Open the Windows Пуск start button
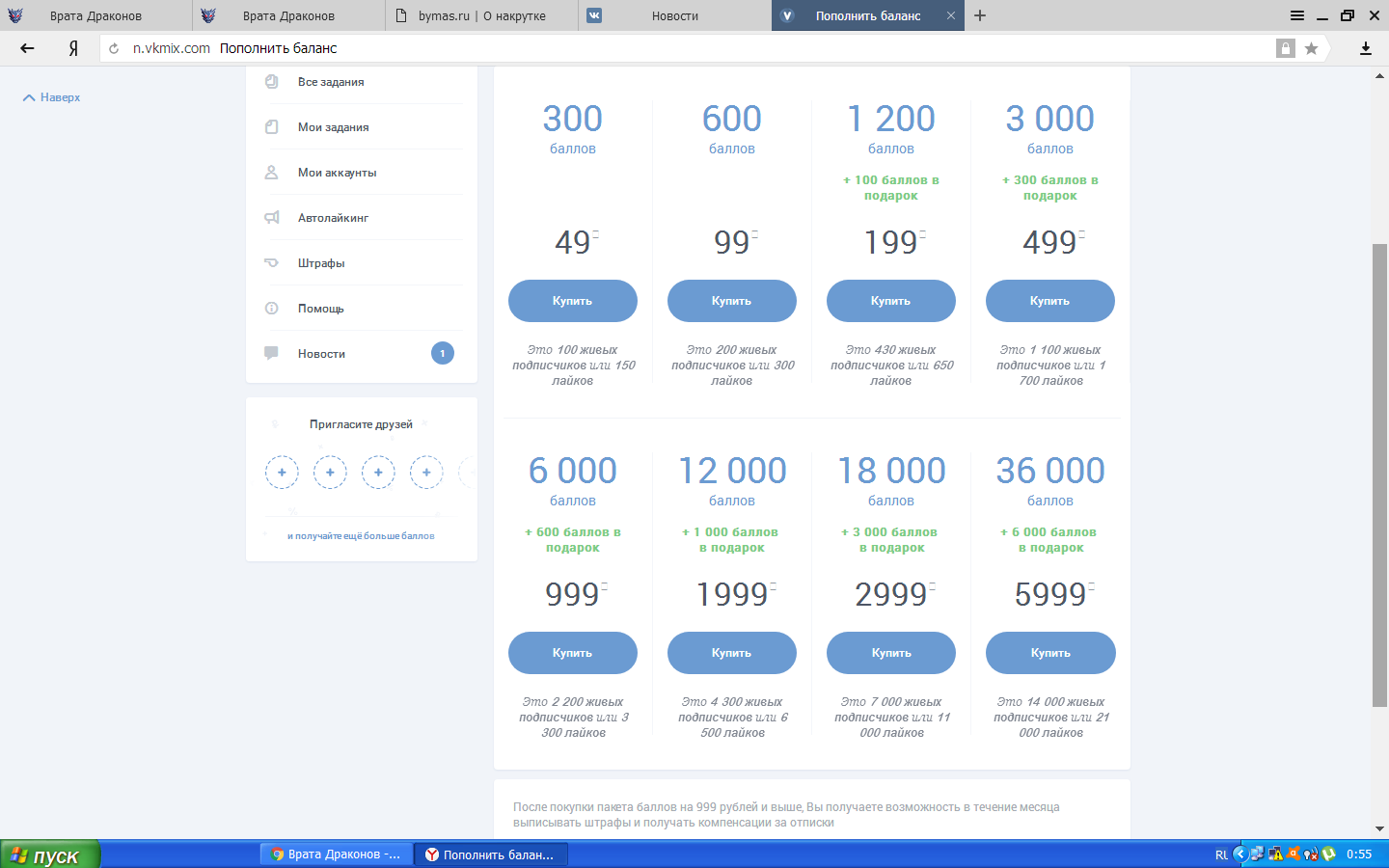1389x868 pixels. point(50,854)
